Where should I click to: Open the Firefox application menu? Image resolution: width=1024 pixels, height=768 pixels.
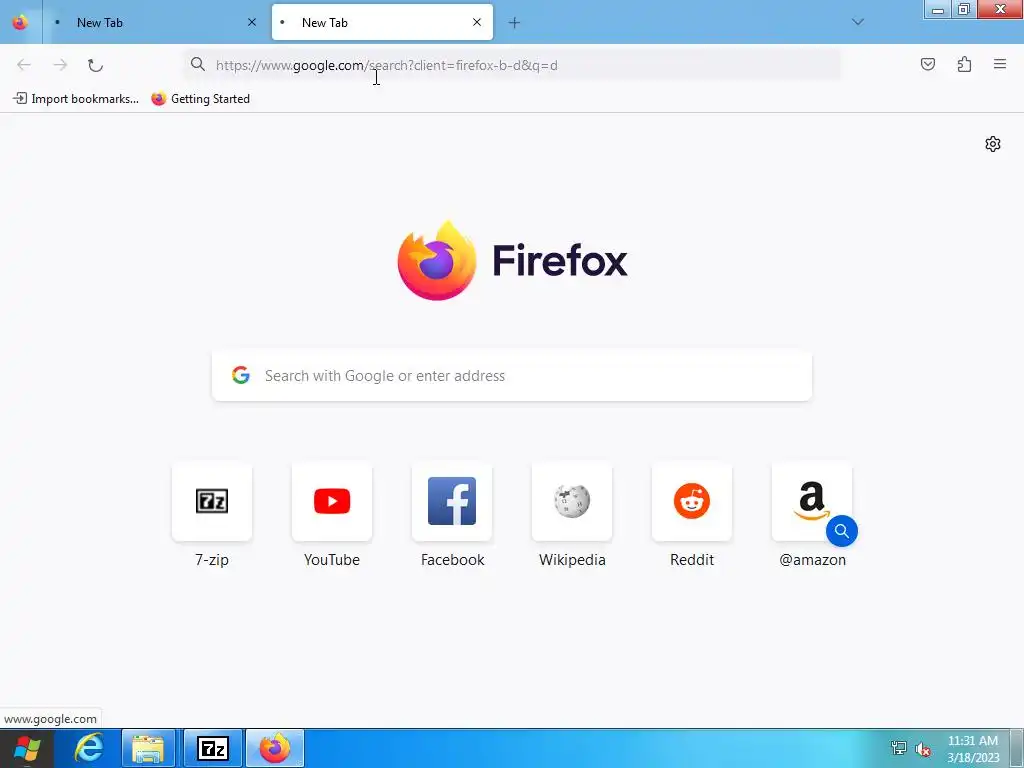1000,64
